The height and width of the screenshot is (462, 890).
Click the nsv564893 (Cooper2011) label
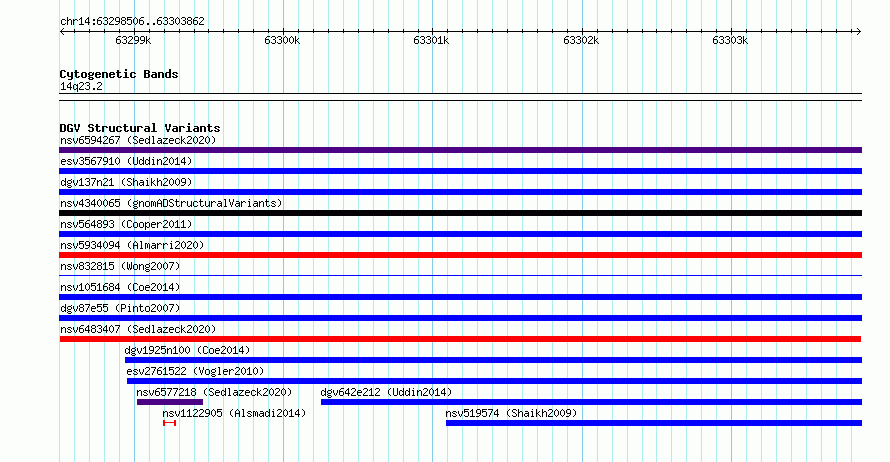pos(126,224)
